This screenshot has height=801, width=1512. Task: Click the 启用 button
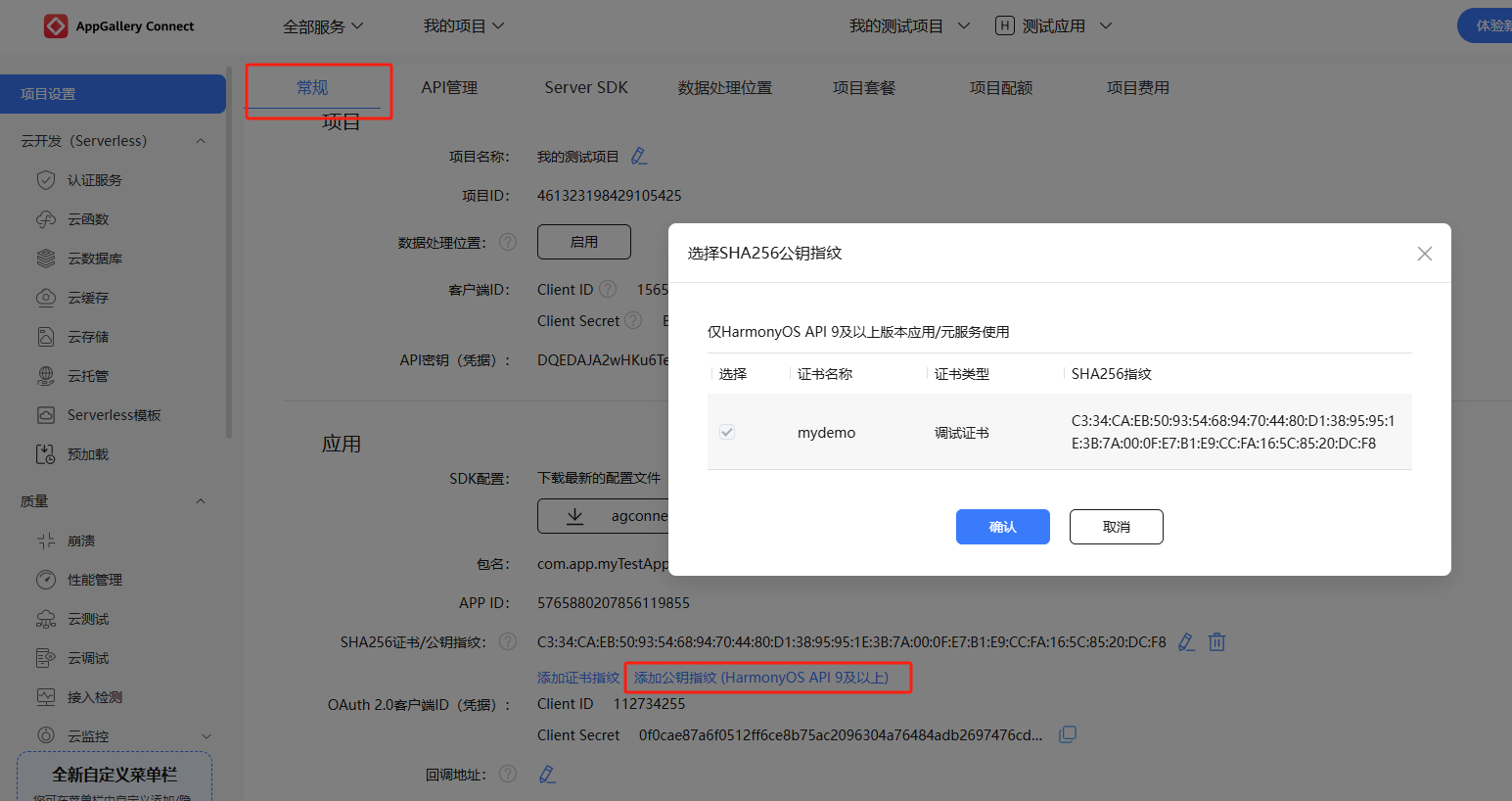(584, 242)
